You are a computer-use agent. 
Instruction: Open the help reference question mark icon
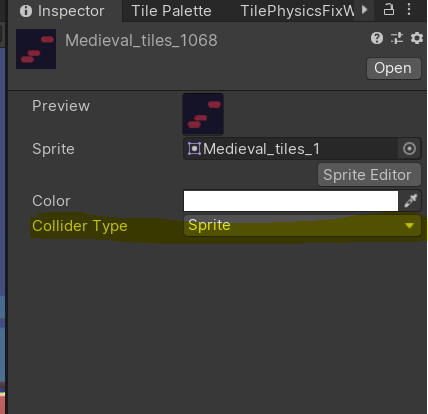click(377, 38)
